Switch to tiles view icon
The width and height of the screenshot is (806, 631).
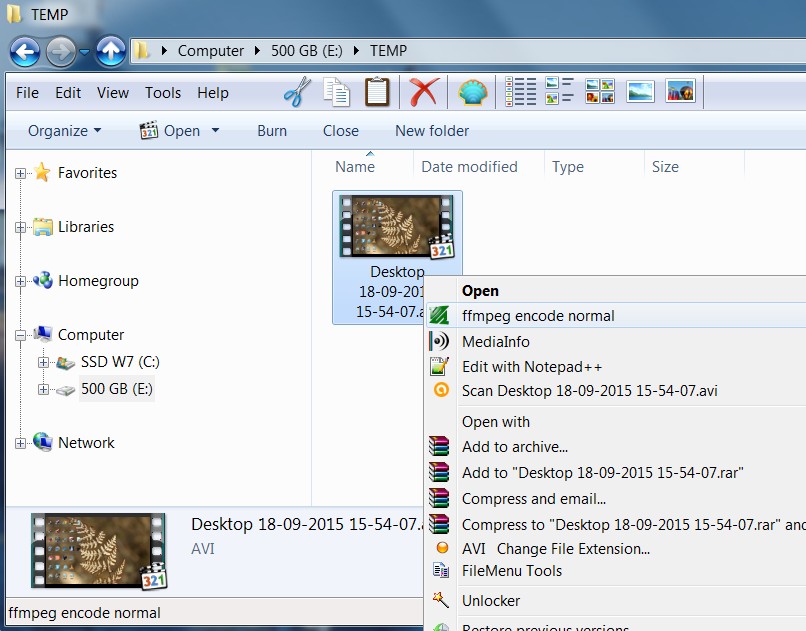click(559, 92)
